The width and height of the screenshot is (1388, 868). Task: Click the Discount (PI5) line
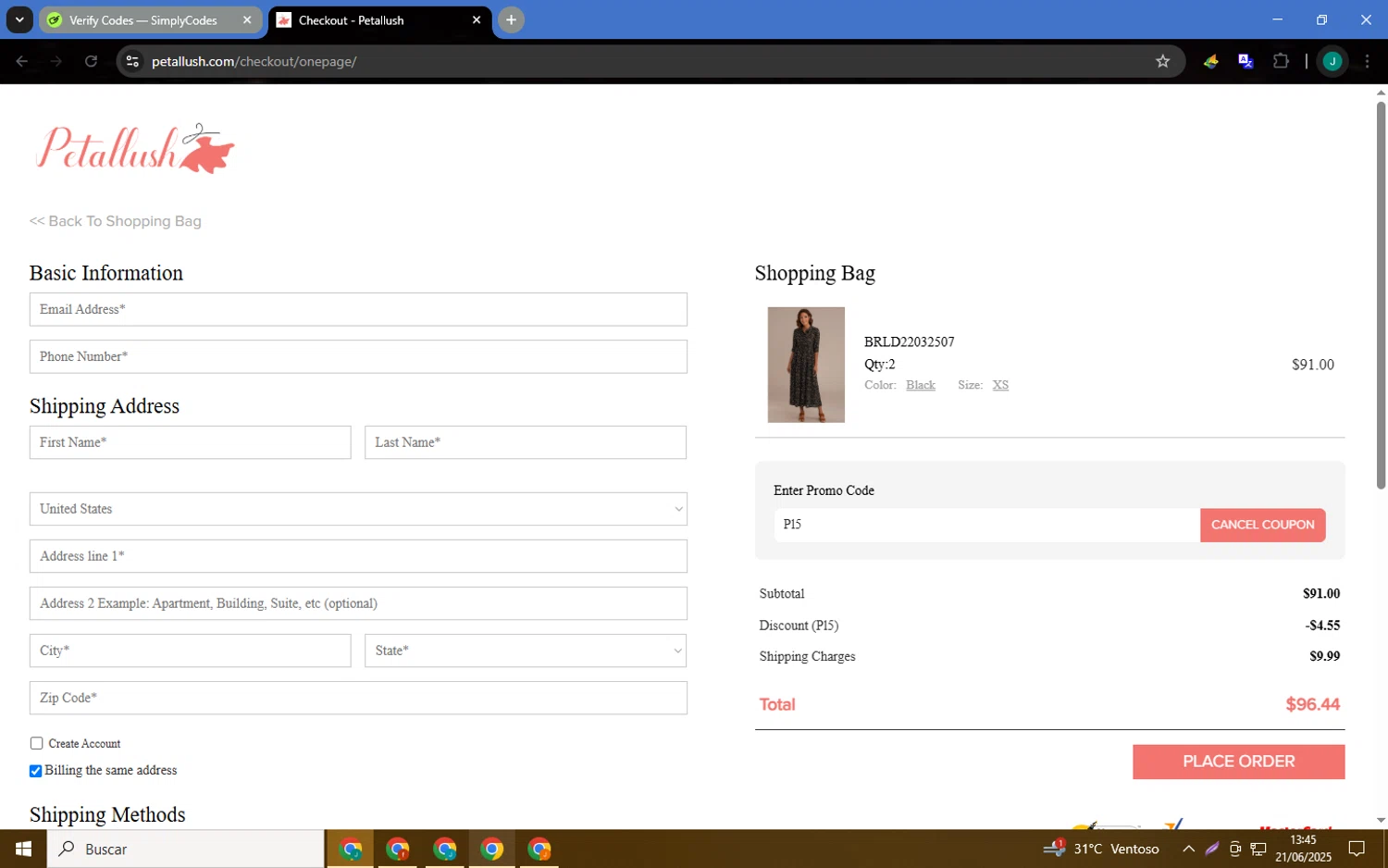click(x=1049, y=626)
